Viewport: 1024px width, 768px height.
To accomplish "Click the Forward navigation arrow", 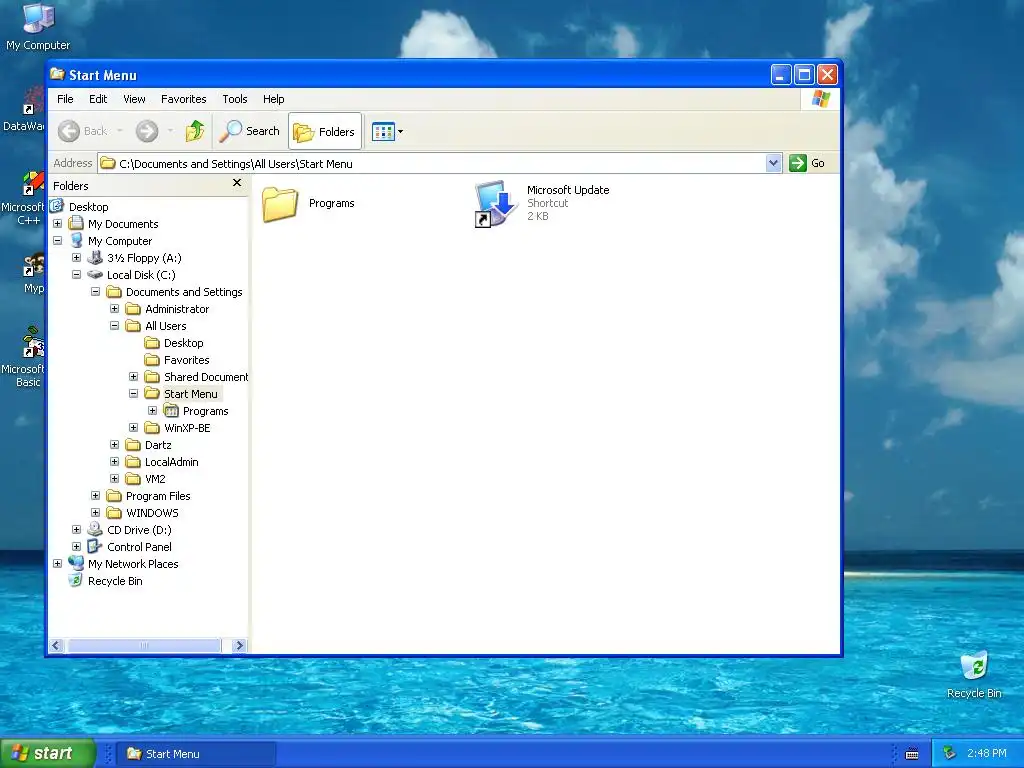I will point(147,131).
